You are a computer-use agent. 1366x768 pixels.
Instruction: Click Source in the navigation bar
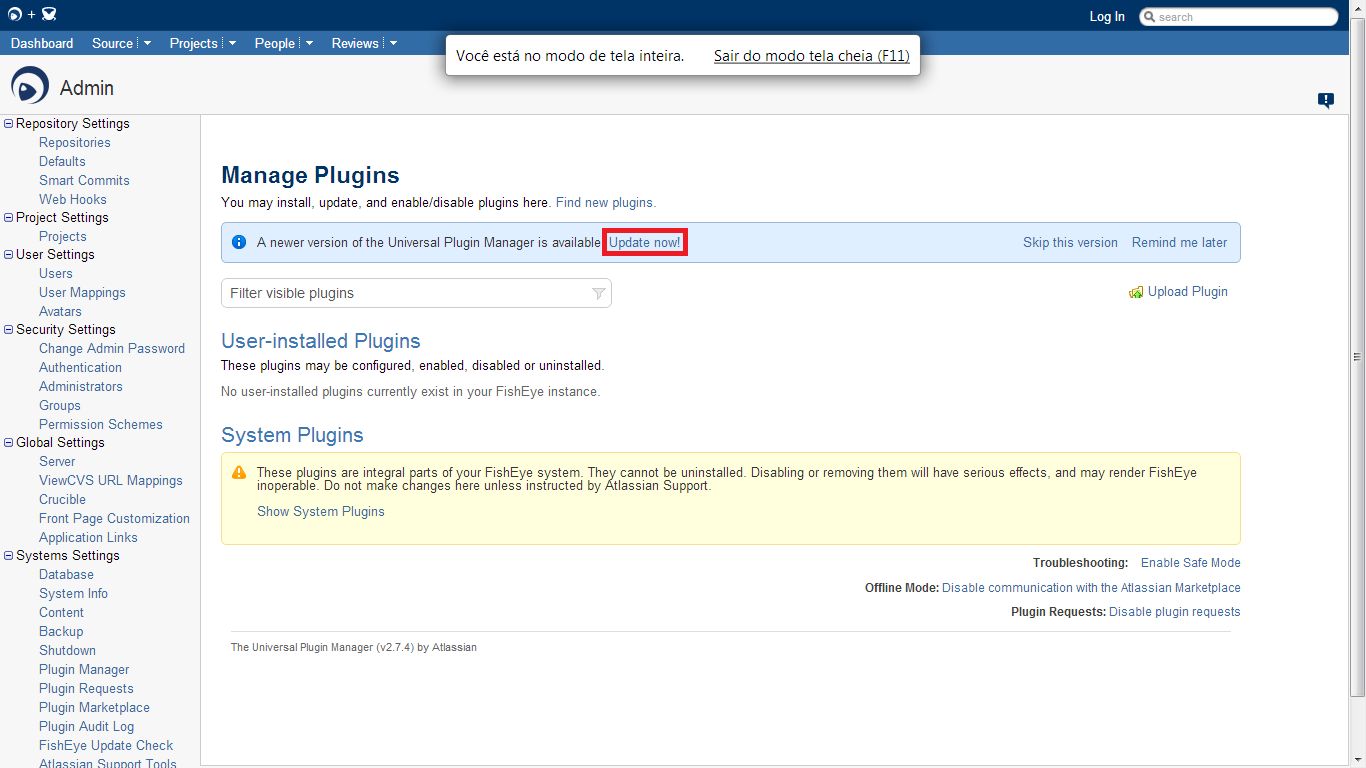tap(112, 43)
